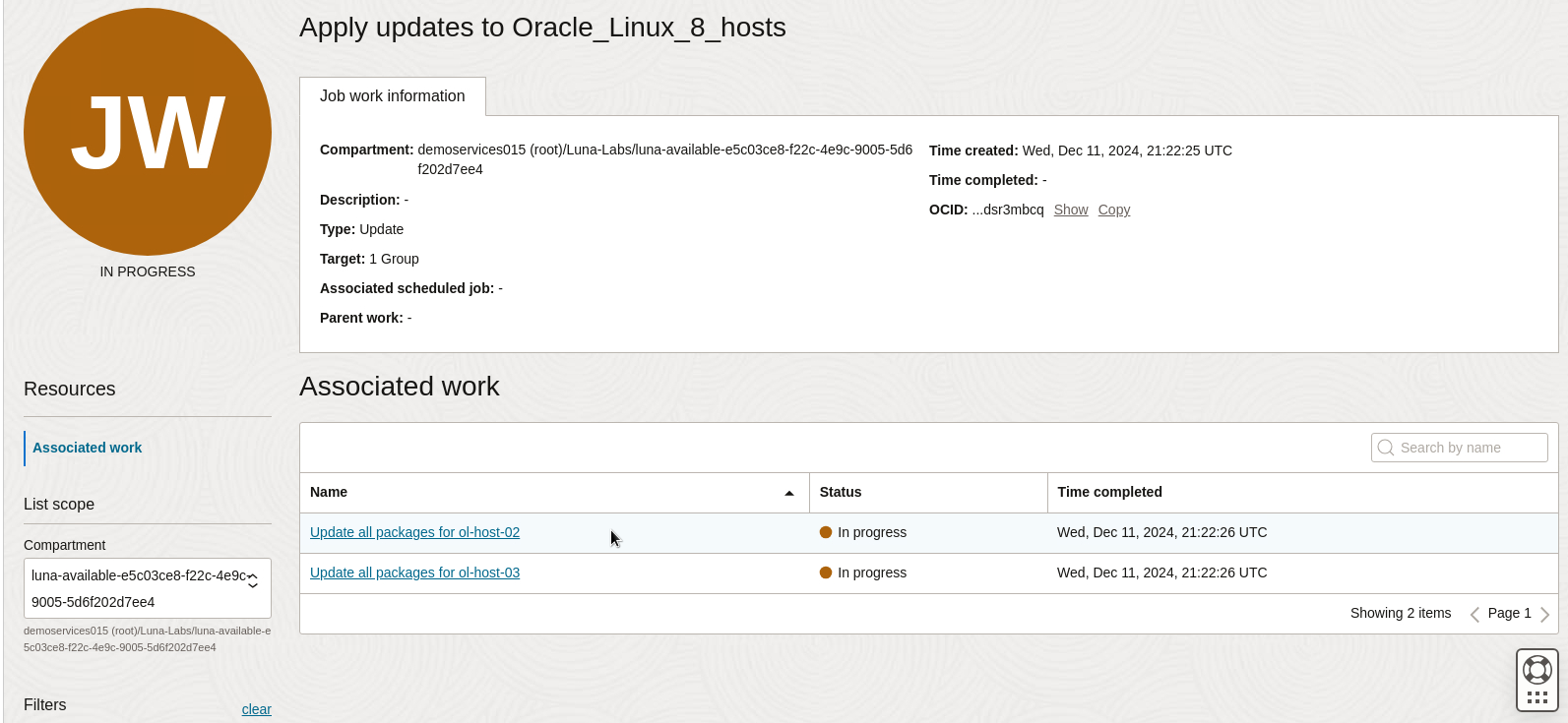The height and width of the screenshot is (723, 1568).
Task: Open the Compartment dropdown
Action: tap(138, 588)
